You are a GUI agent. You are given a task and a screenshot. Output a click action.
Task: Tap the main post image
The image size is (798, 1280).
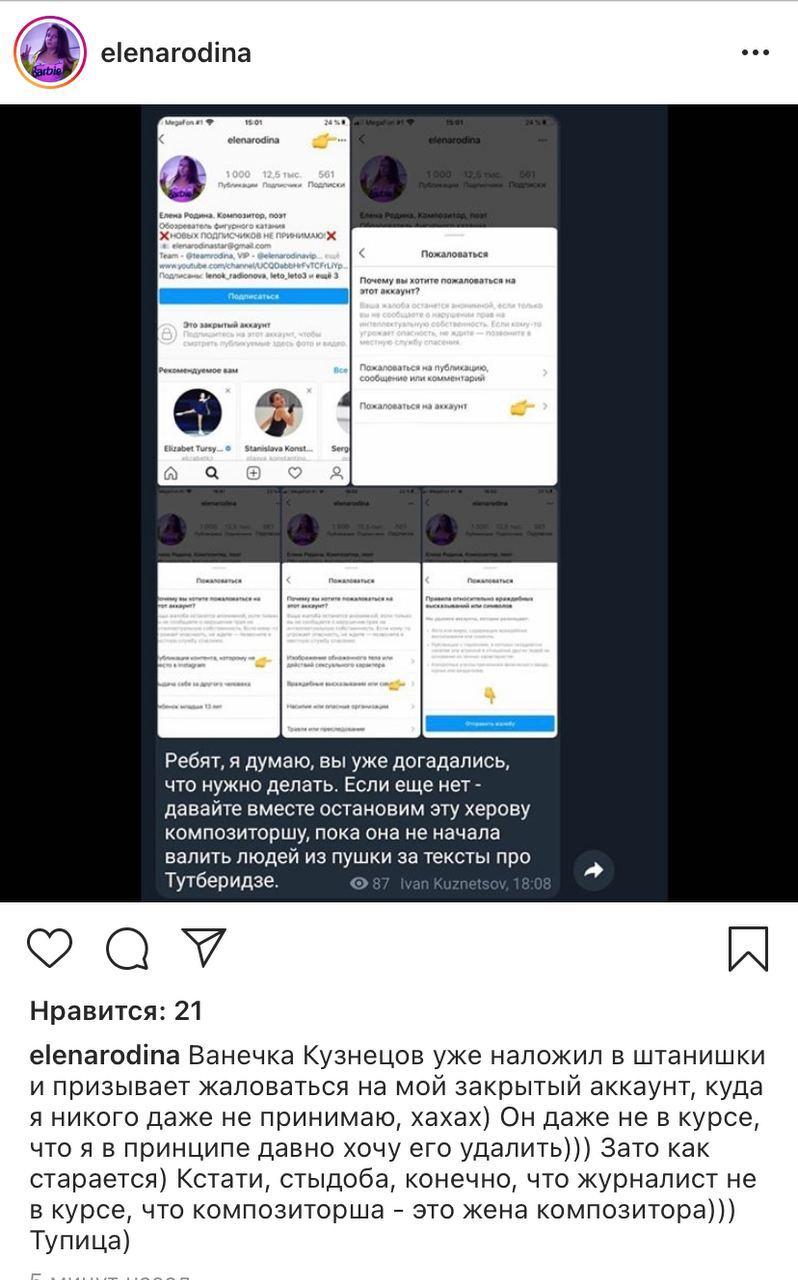click(399, 503)
